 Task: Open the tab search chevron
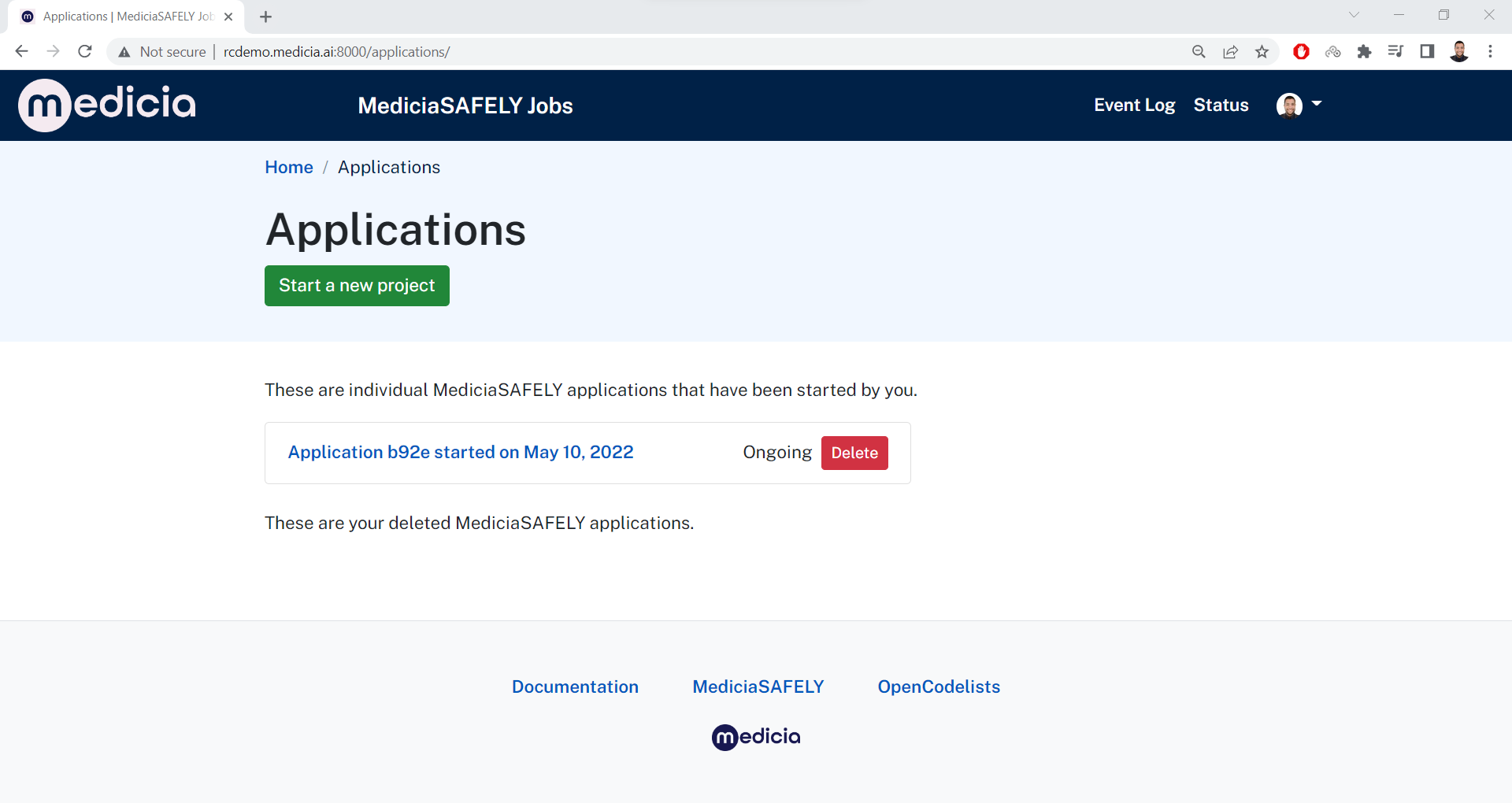click(1354, 15)
